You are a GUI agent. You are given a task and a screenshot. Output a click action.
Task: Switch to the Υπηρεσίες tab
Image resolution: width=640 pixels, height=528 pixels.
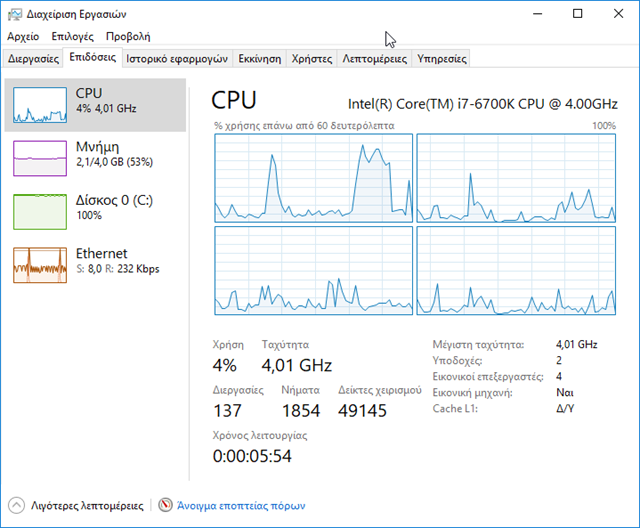(441, 59)
